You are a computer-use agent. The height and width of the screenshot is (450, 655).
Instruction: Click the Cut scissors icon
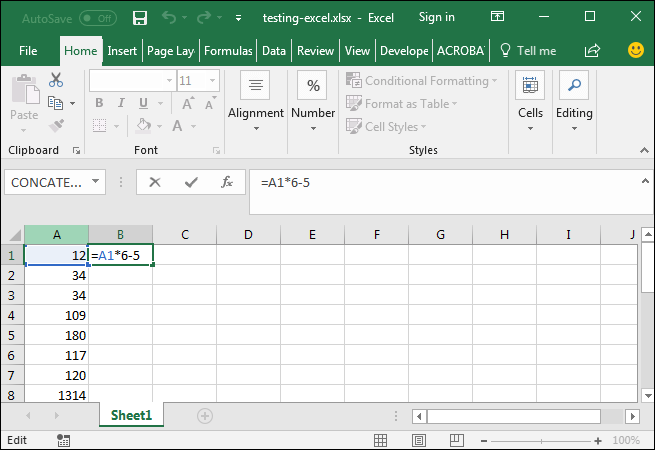[55, 81]
